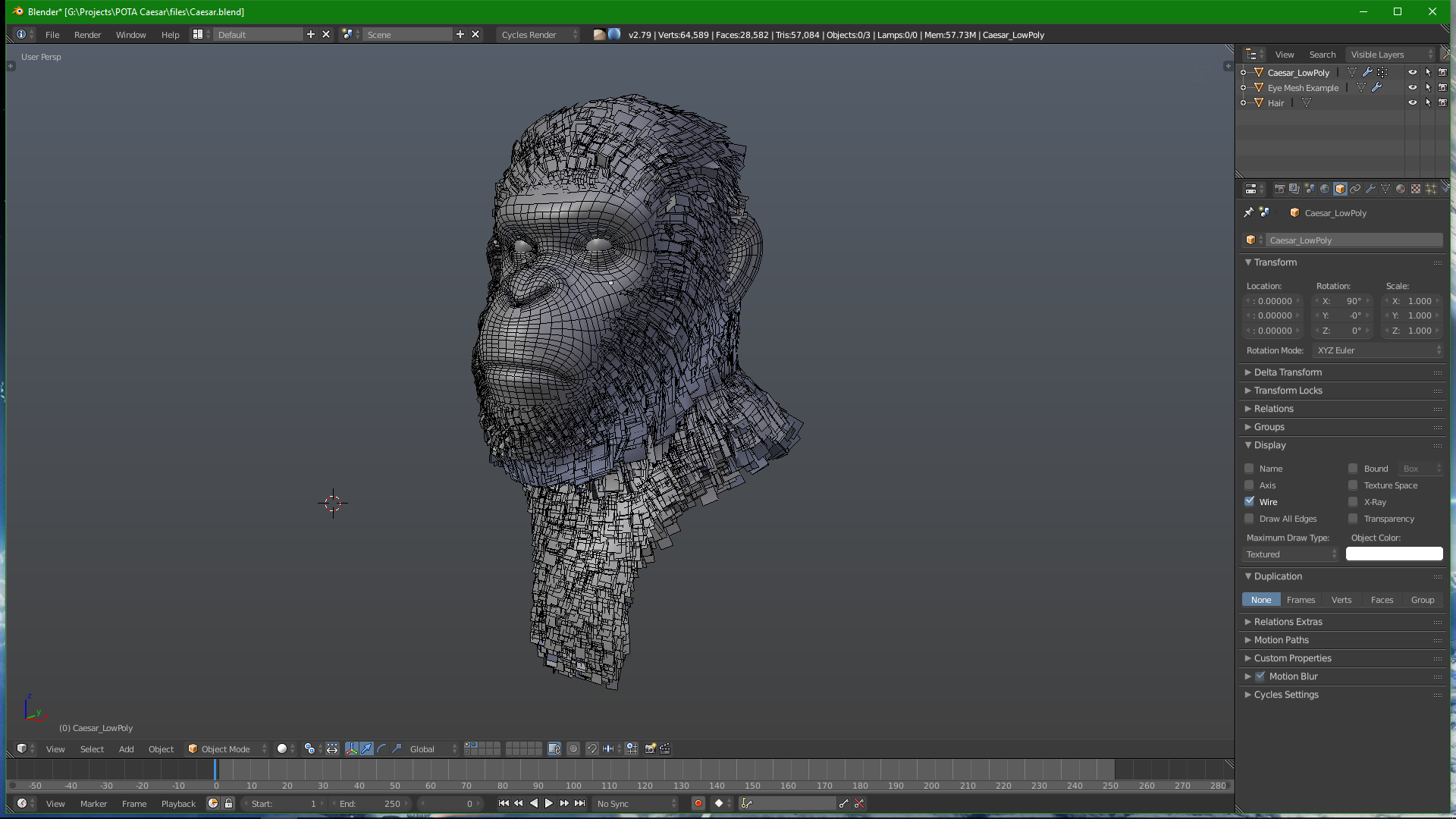
Task: Click the particle system icon on Caesar_LowPoly row
Action: tap(1382, 73)
